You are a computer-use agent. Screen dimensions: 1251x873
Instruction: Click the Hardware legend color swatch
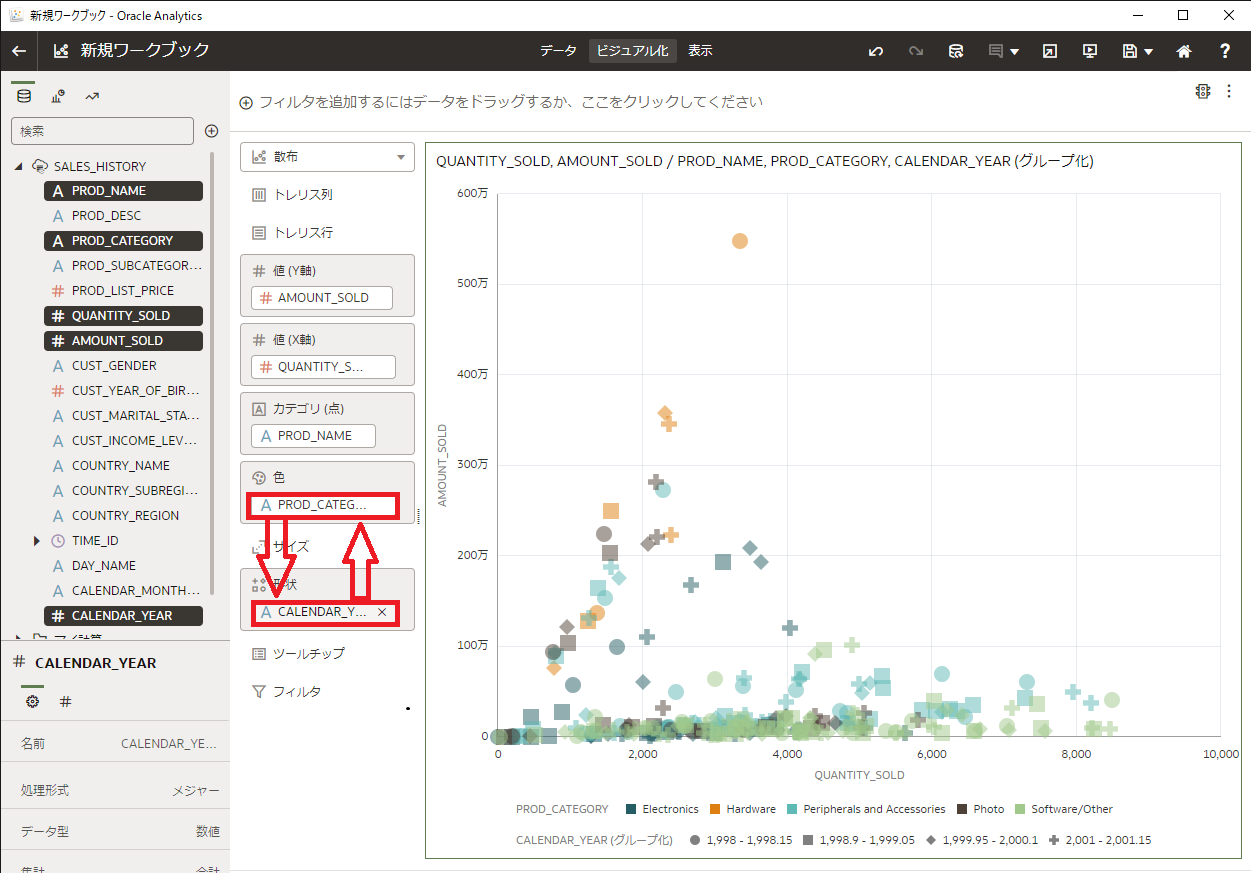point(716,809)
